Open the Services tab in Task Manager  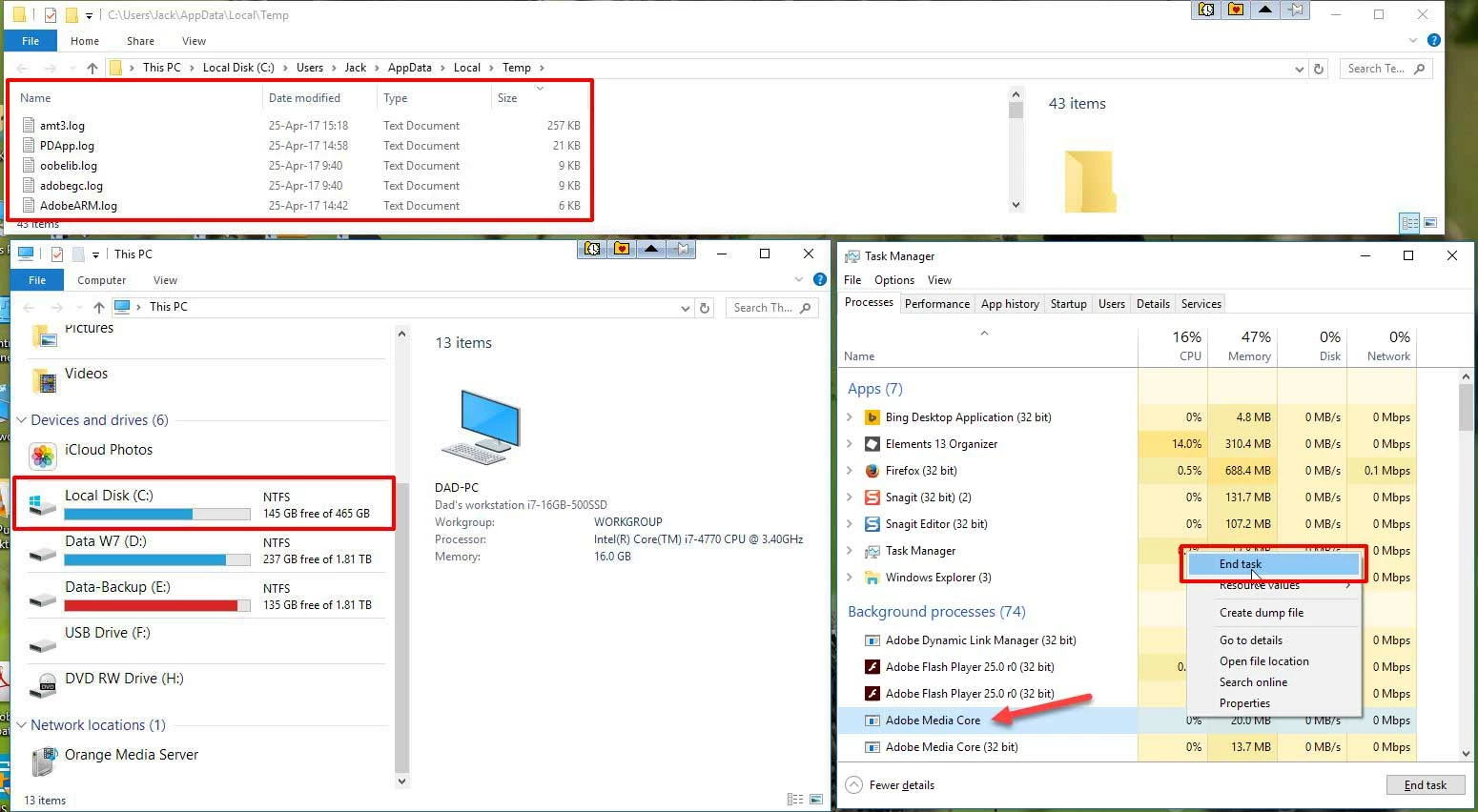(x=1201, y=303)
